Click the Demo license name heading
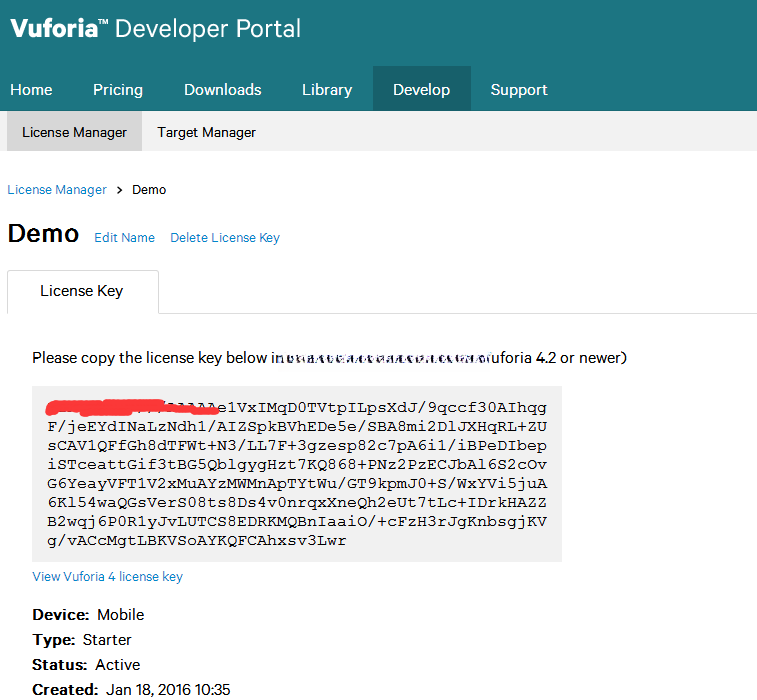The height and width of the screenshot is (700, 757). pyautogui.click(x=43, y=234)
